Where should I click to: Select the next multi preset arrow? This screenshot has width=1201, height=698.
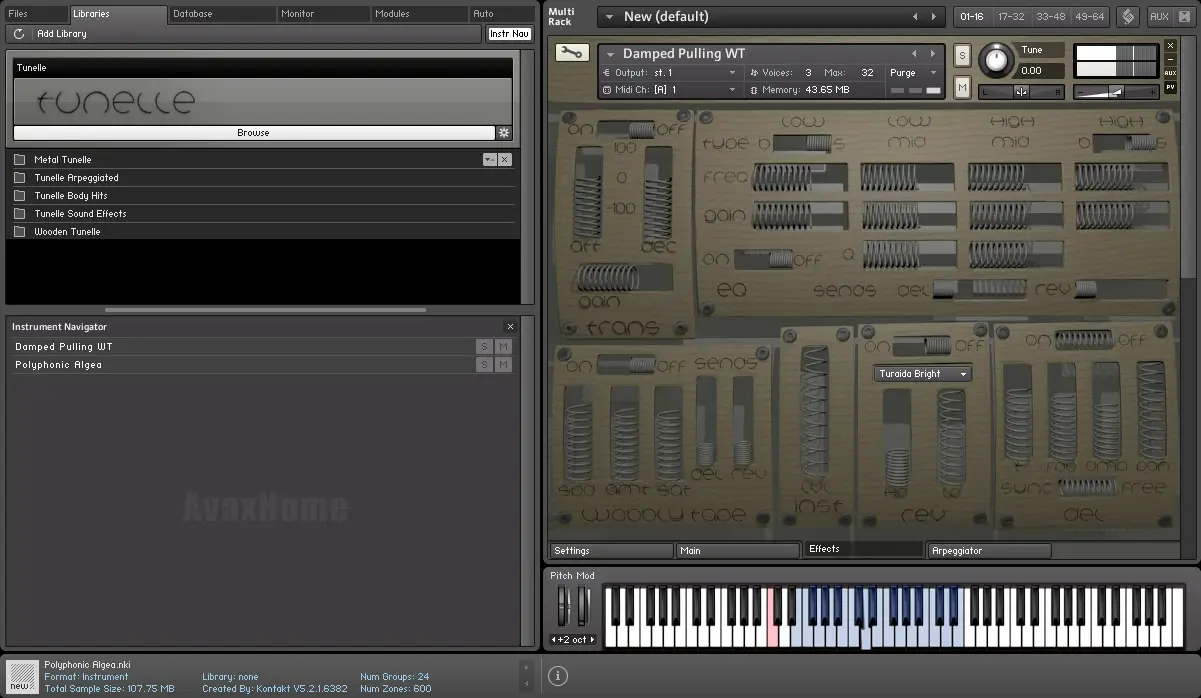tap(934, 17)
